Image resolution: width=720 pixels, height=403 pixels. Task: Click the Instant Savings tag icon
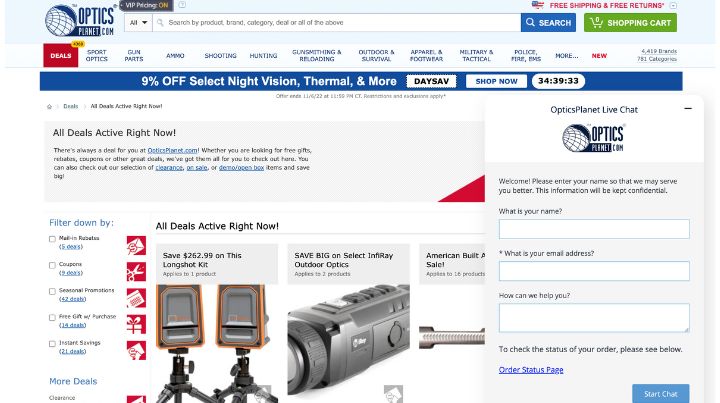(x=136, y=350)
